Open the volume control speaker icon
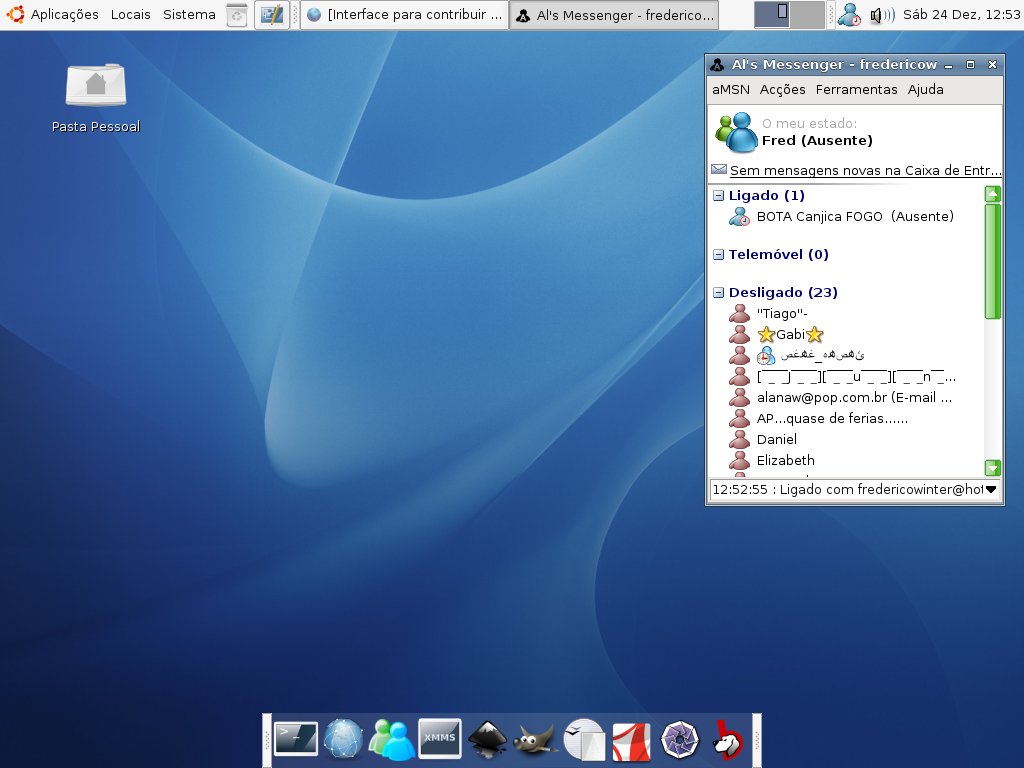 (882, 14)
